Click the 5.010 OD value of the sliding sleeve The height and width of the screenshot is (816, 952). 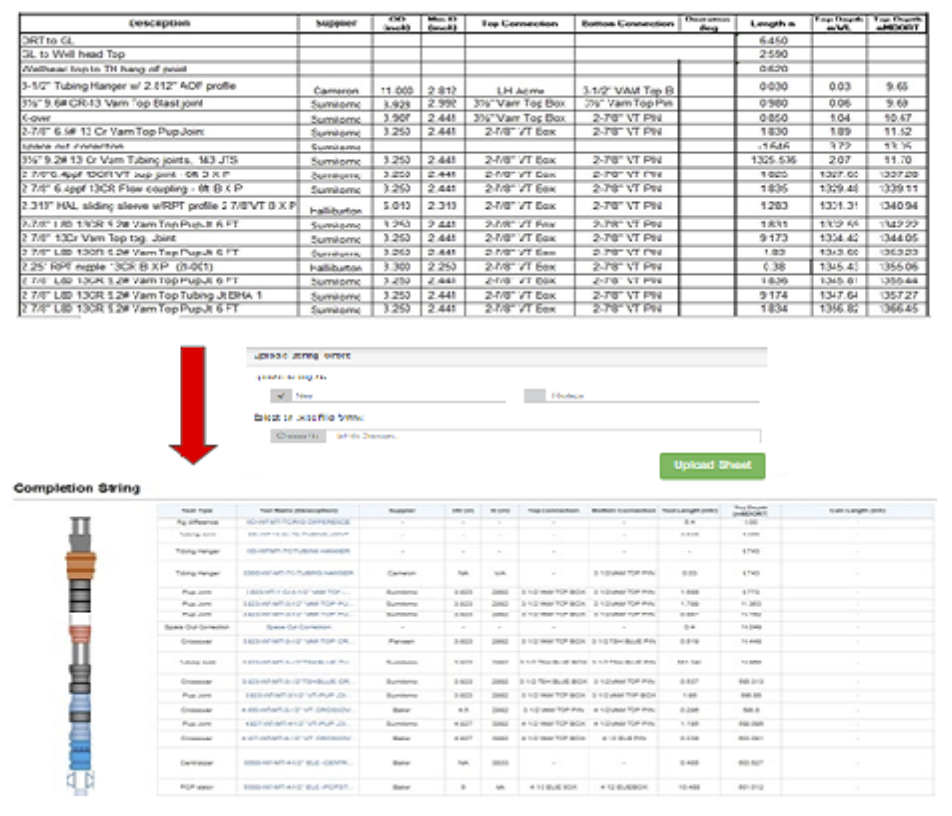click(x=396, y=206)
